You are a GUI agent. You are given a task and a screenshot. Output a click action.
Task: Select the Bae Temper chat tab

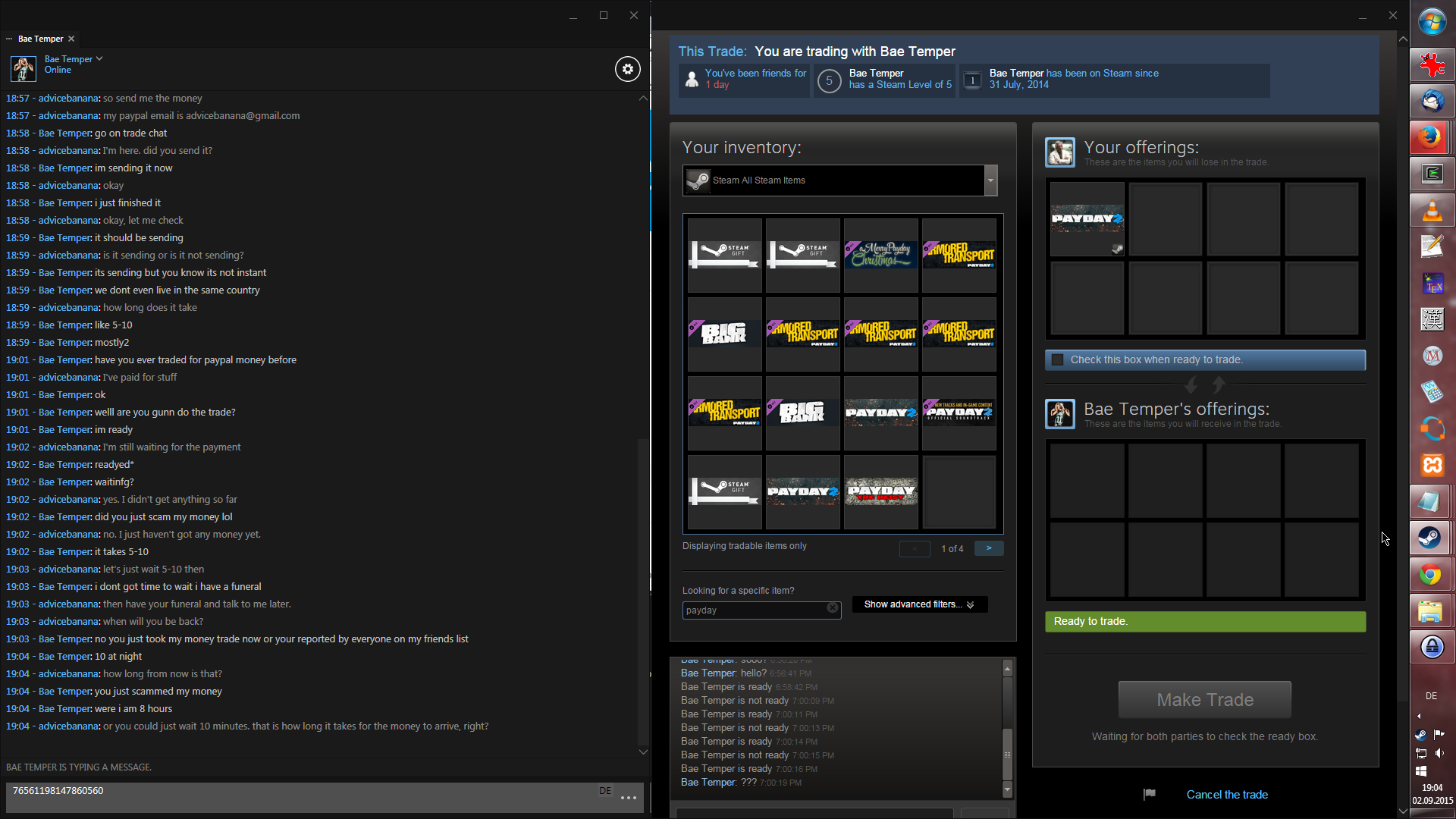tap(40, 39)
